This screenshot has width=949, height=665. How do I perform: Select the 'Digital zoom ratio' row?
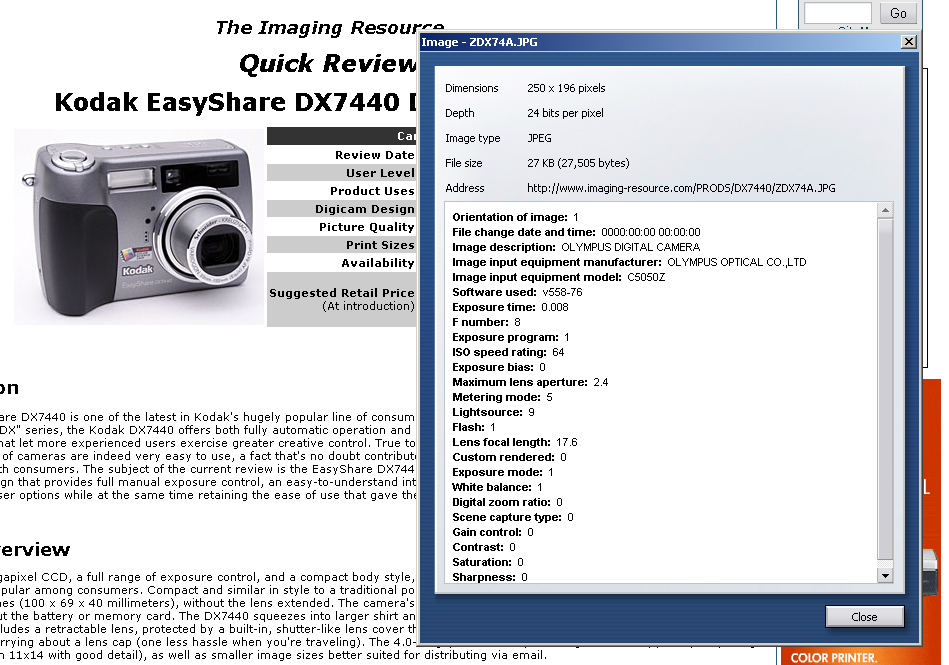(507, 502)
